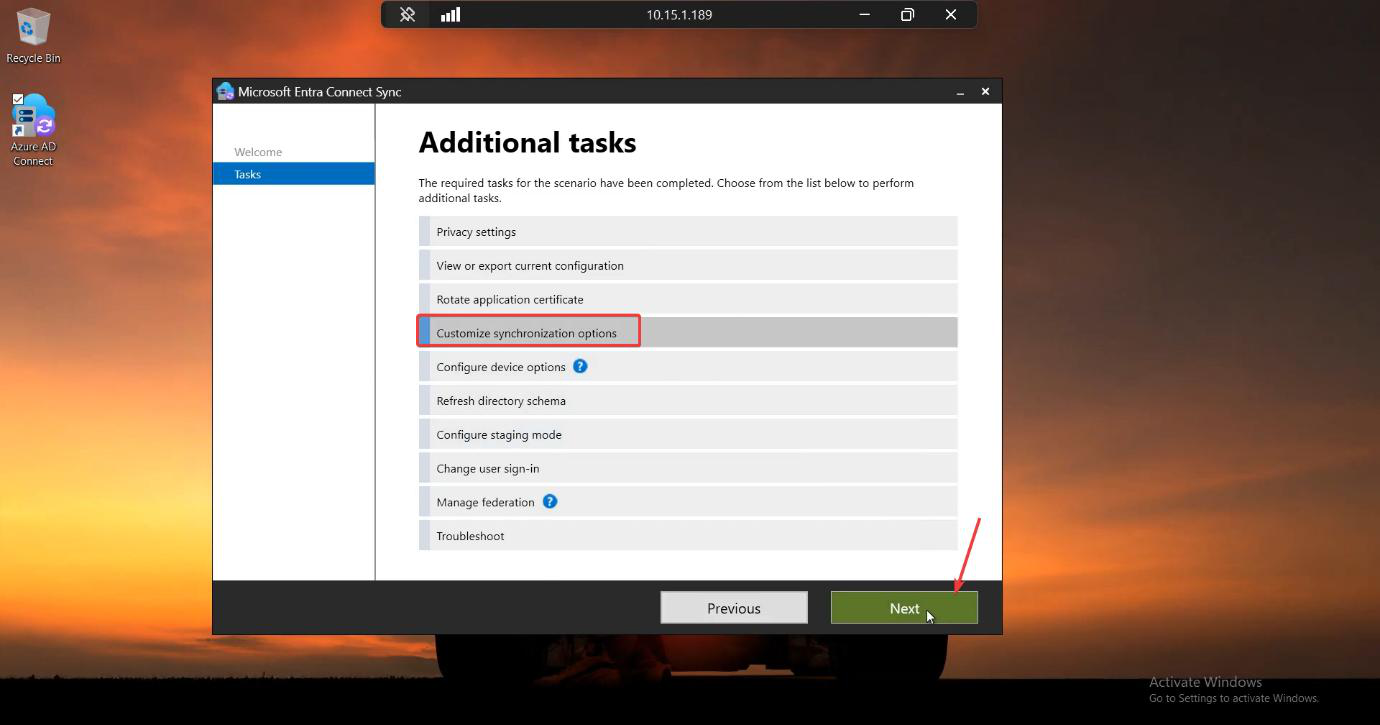
Task: Open the Recycle Bin desktop icon
Action: coord(33,37)
